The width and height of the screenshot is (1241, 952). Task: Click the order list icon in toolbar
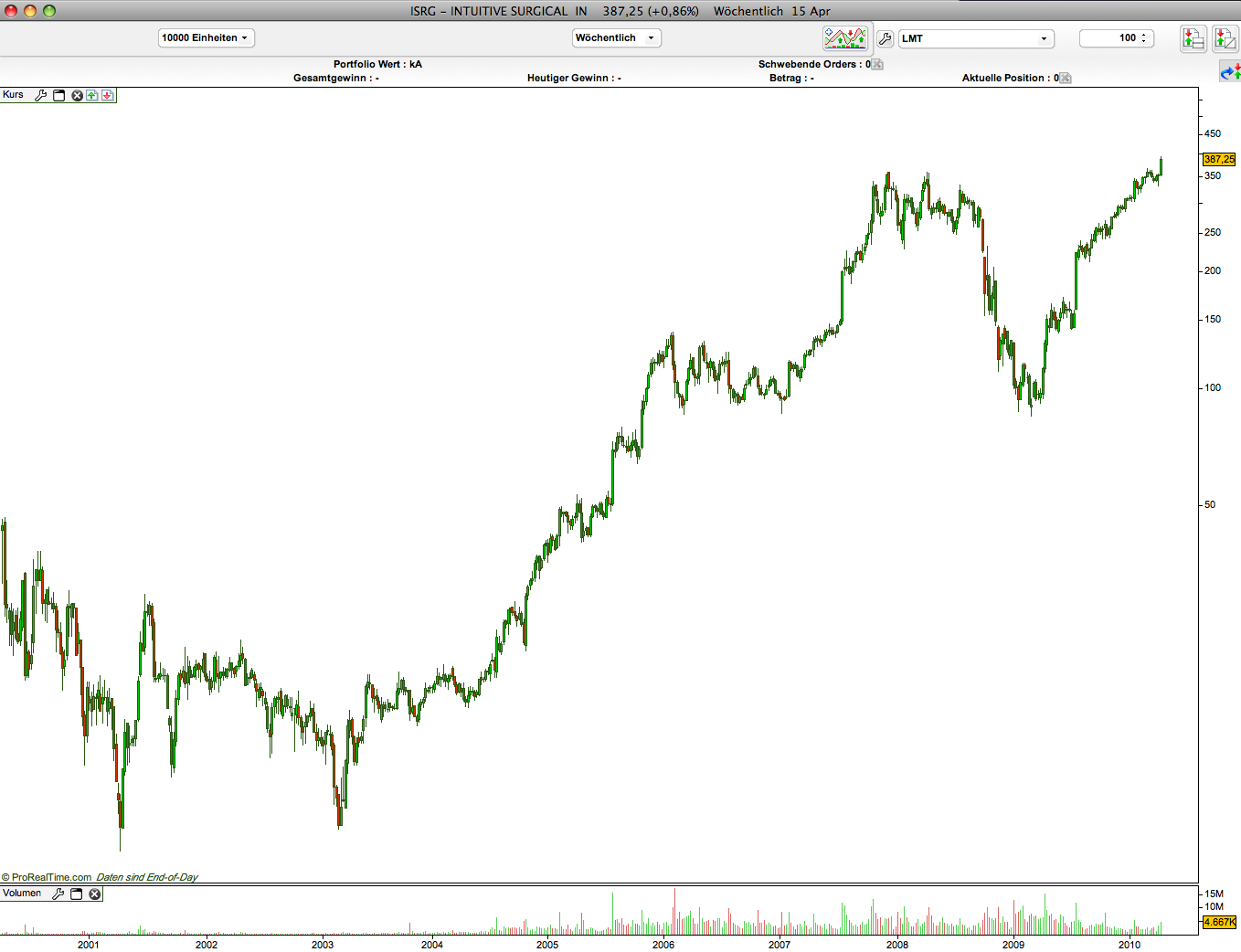(1193, 38)
